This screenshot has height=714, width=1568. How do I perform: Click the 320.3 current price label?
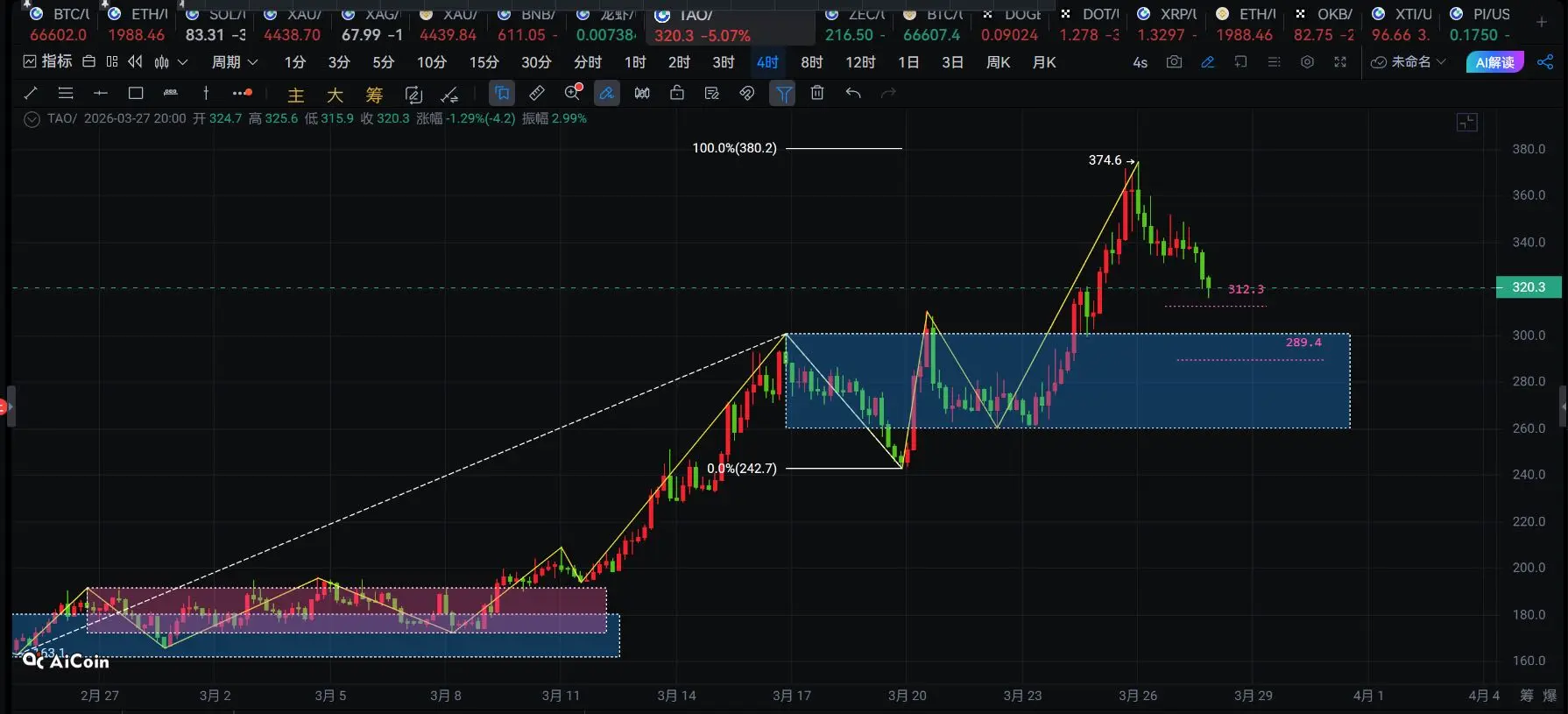(1529, 287)
